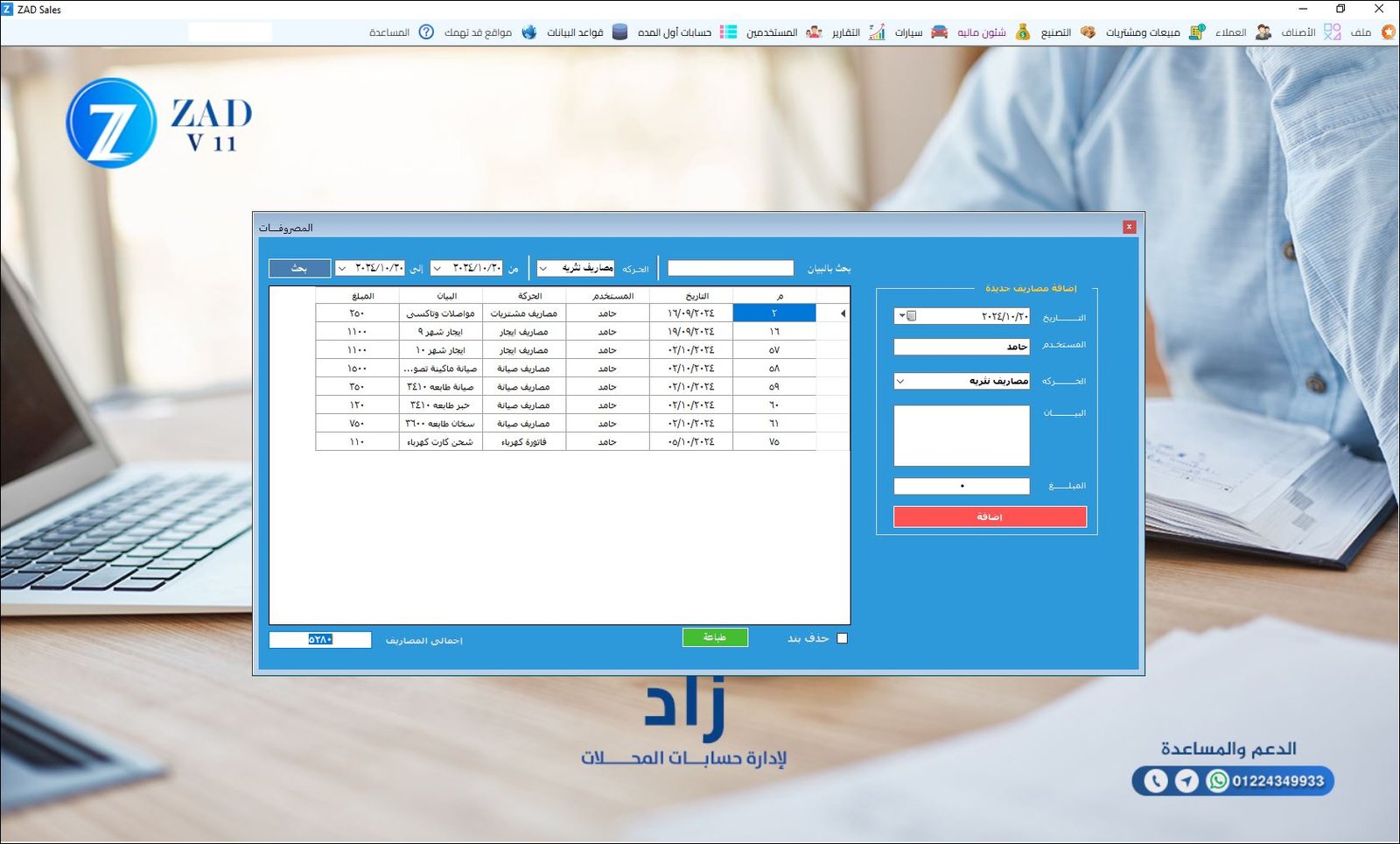Image resolution: width=1400 pixels, height=844 pixels.
Task: Select the table row numbered ٥٧
Action: point(773,350)
